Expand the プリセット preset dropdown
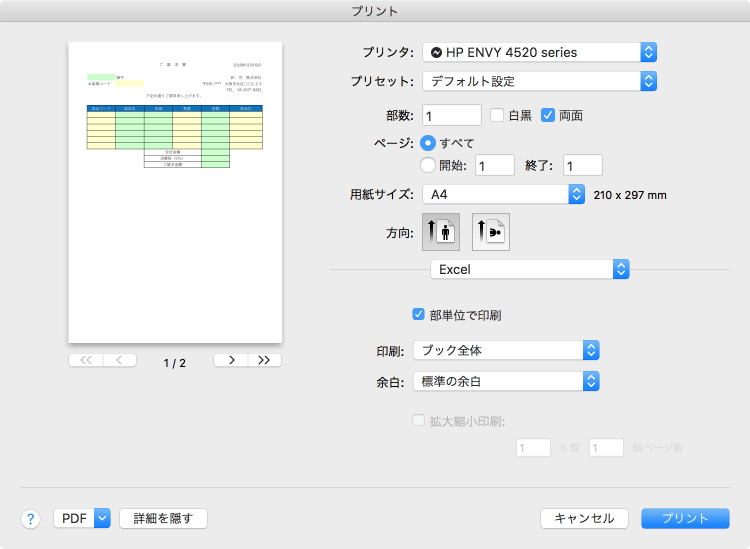The width and height of the screenshot is (750, 549). point(539,81)
